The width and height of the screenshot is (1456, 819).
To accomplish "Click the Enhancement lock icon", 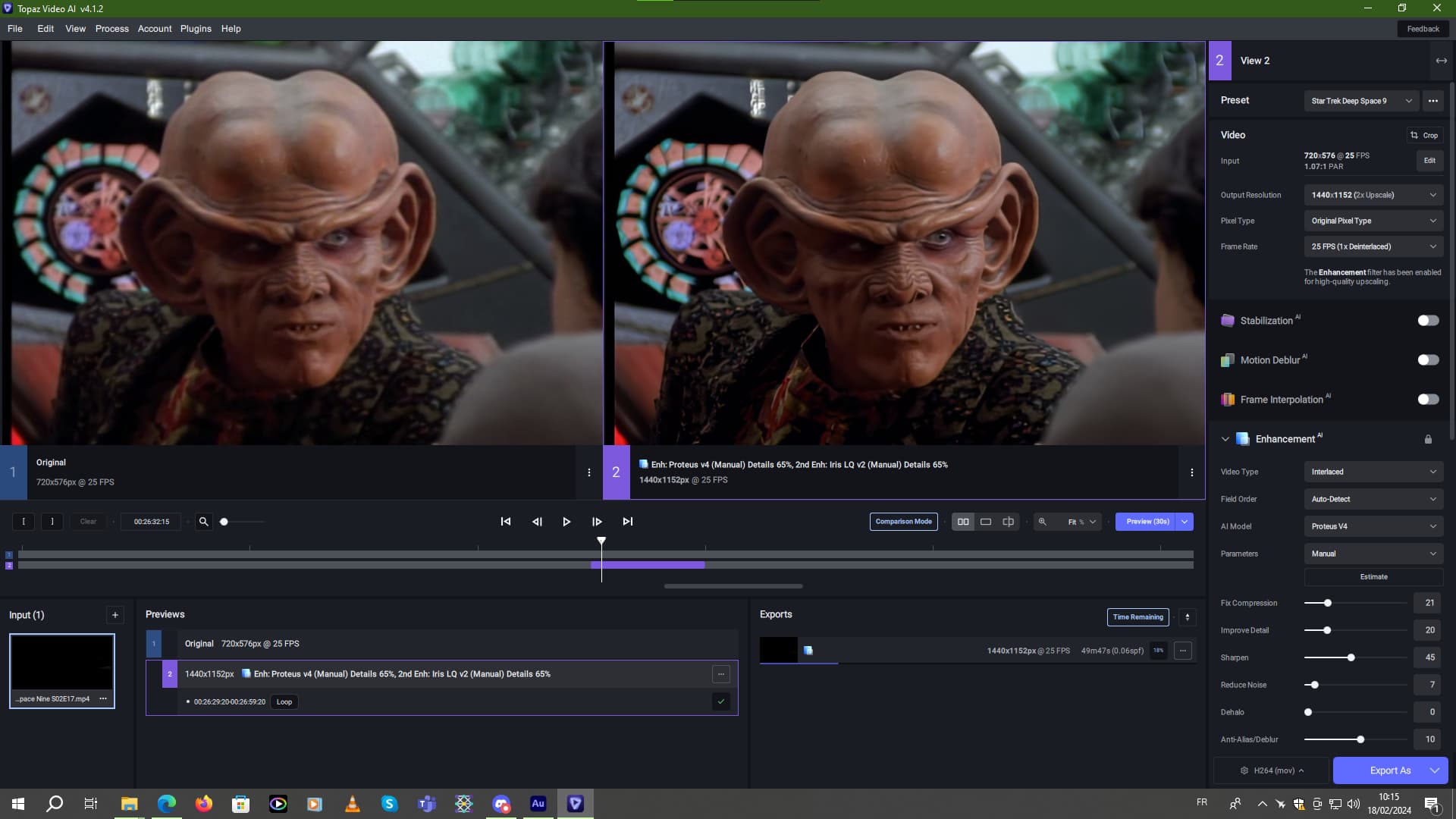I will 1428,439.
